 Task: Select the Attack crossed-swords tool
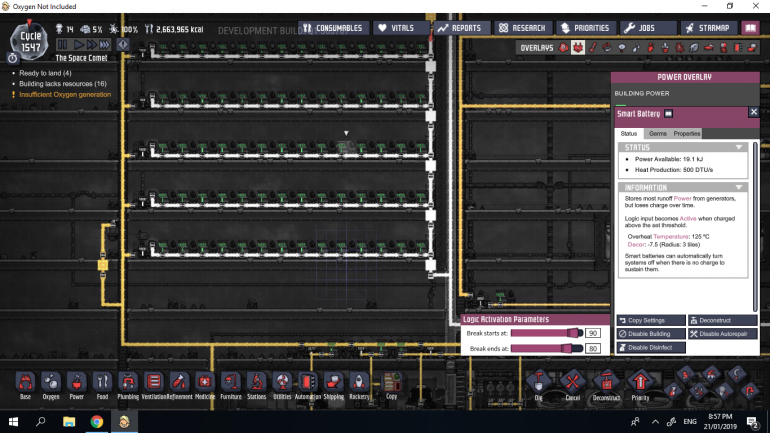coord(698,391)
